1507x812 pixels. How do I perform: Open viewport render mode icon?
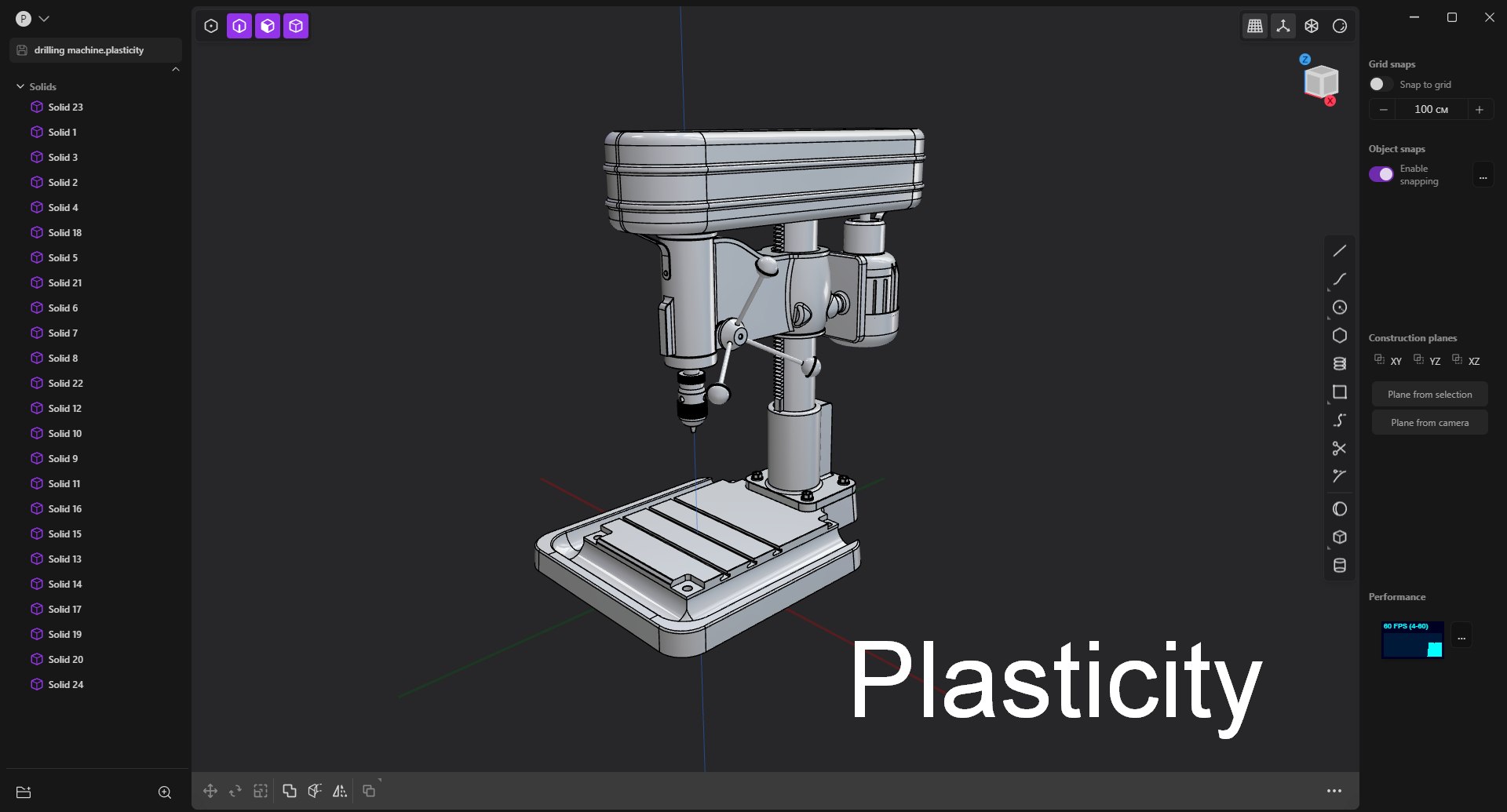pyautogui.click(x=1340, y=26)
